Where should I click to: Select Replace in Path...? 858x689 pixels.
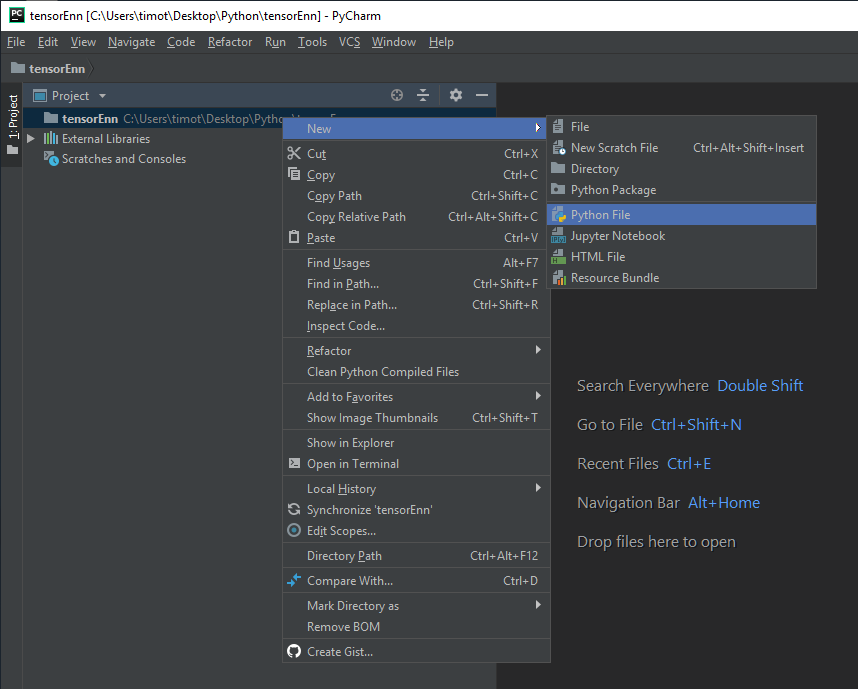[416, 305]
